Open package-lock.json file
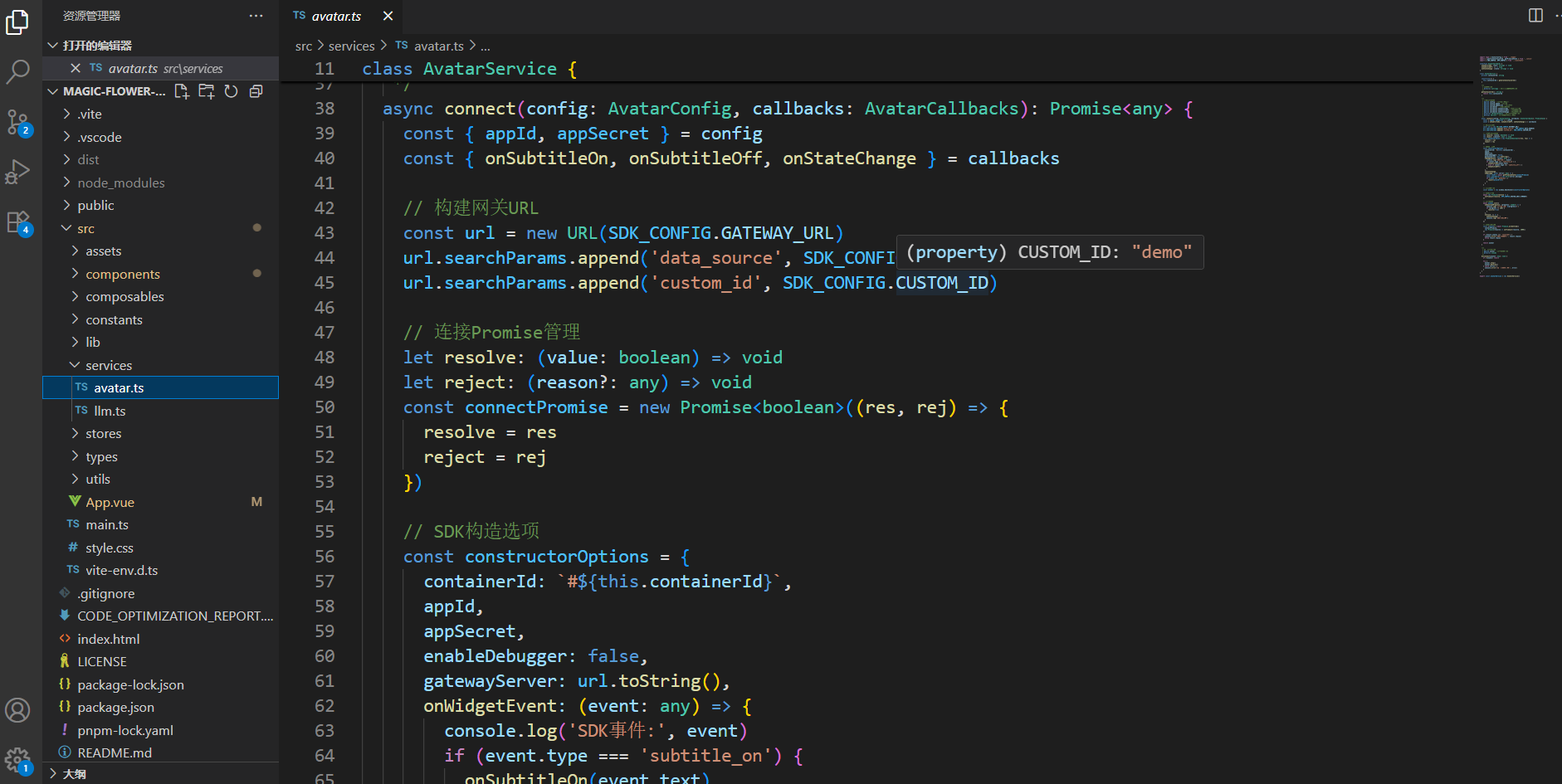The width and height of the screenshot is (1562, 784). click(160, 684)
